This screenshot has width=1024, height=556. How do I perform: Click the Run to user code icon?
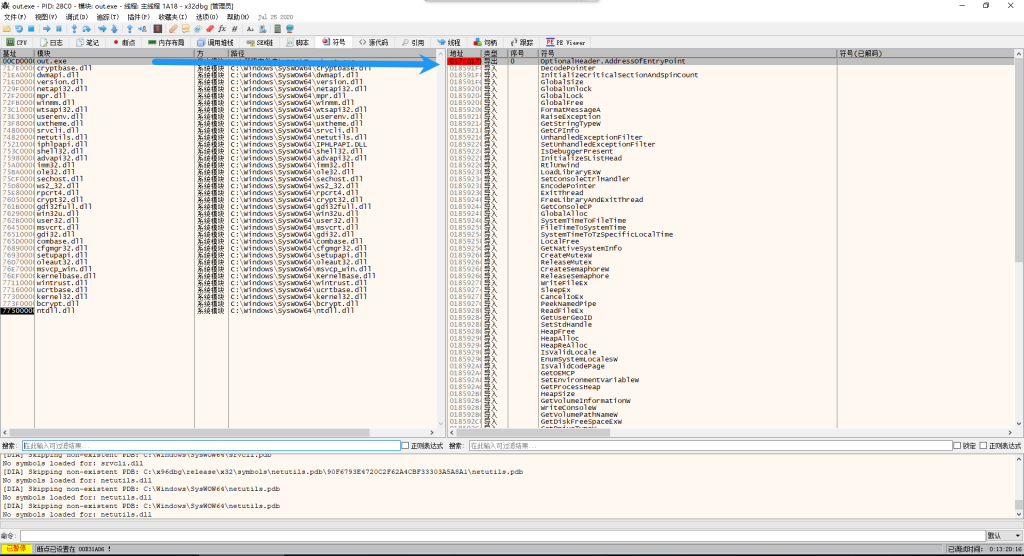coord(142,29)
